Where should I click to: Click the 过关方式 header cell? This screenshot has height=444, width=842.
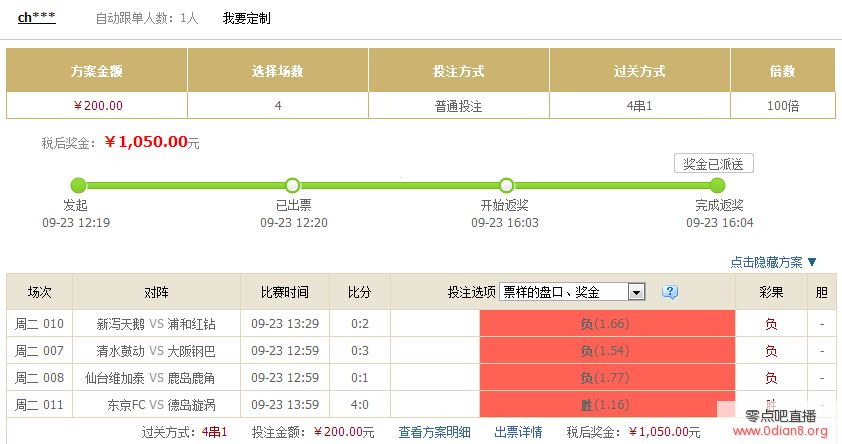tap(640, 70)
